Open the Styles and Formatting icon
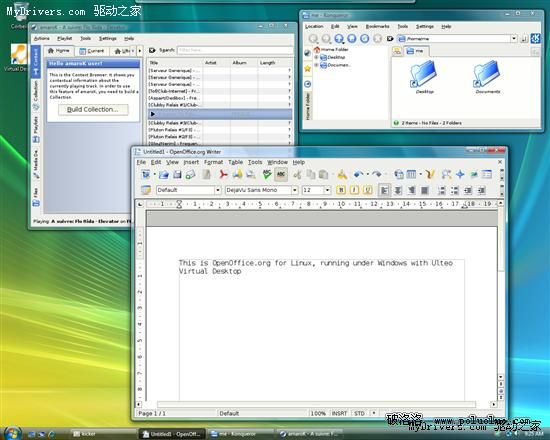This screenshot has height=440, width=550. click(x=146, y=190)
